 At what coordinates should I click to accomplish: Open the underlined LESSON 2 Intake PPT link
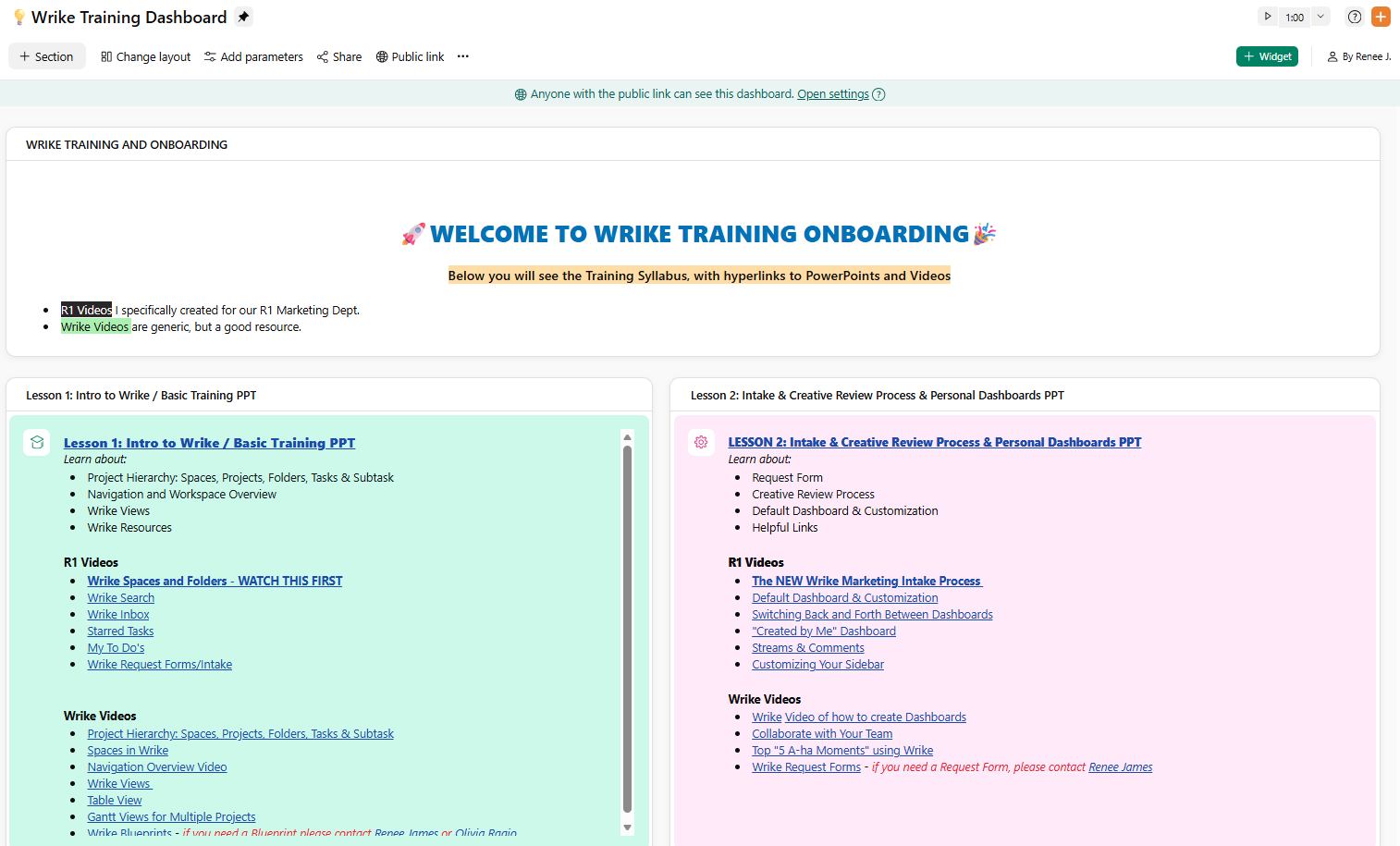point(935,442)
